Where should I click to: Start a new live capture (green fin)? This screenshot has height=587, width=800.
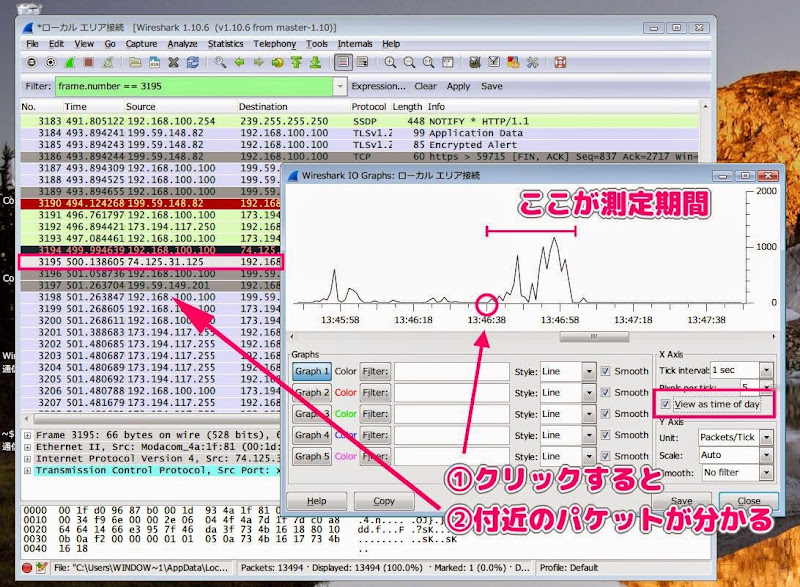pyautogui.click(x=69, y=63)
